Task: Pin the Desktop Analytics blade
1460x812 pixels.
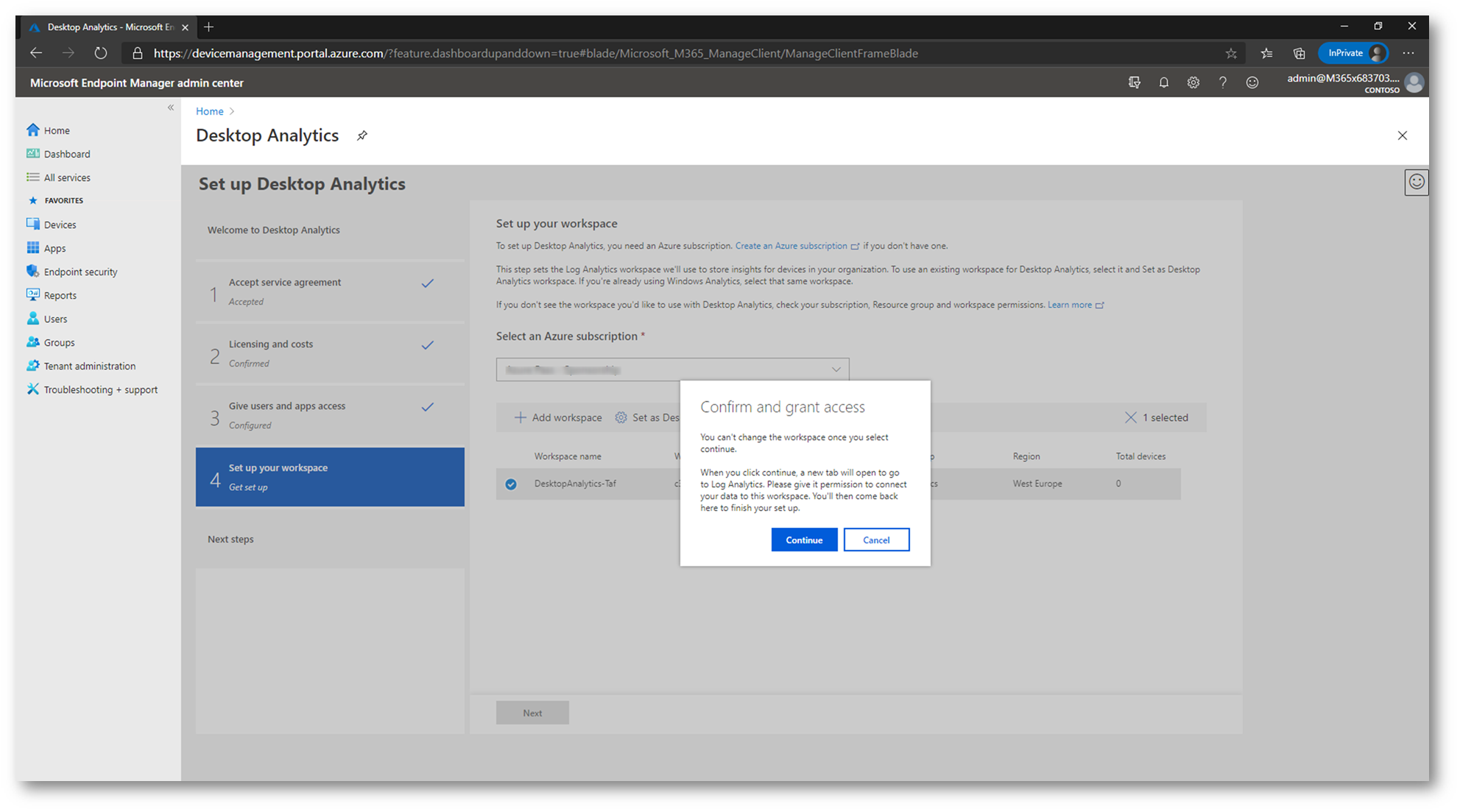Action: pyautogui.click(x=362, y=135)
